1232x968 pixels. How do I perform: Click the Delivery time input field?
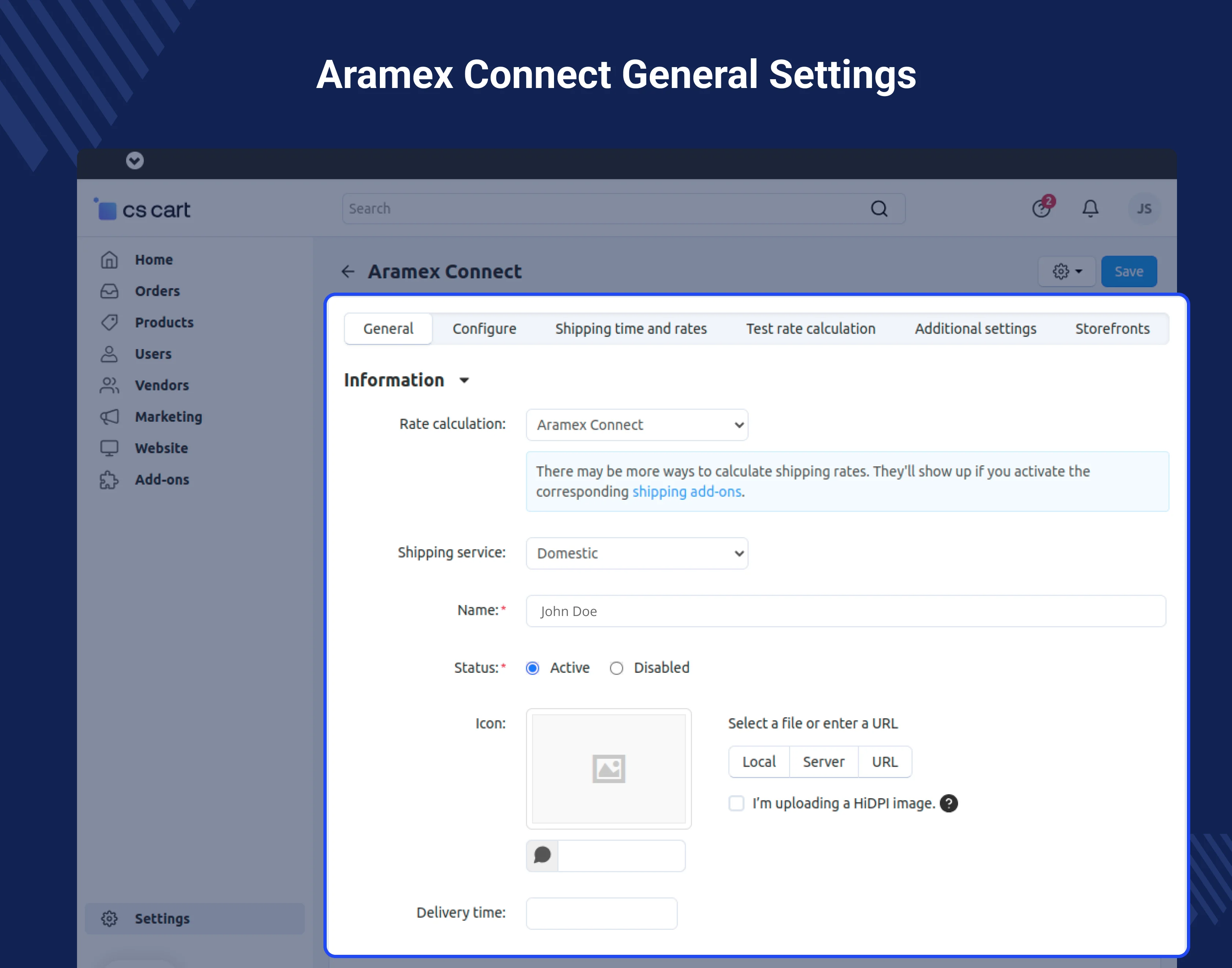click(601, 913)
